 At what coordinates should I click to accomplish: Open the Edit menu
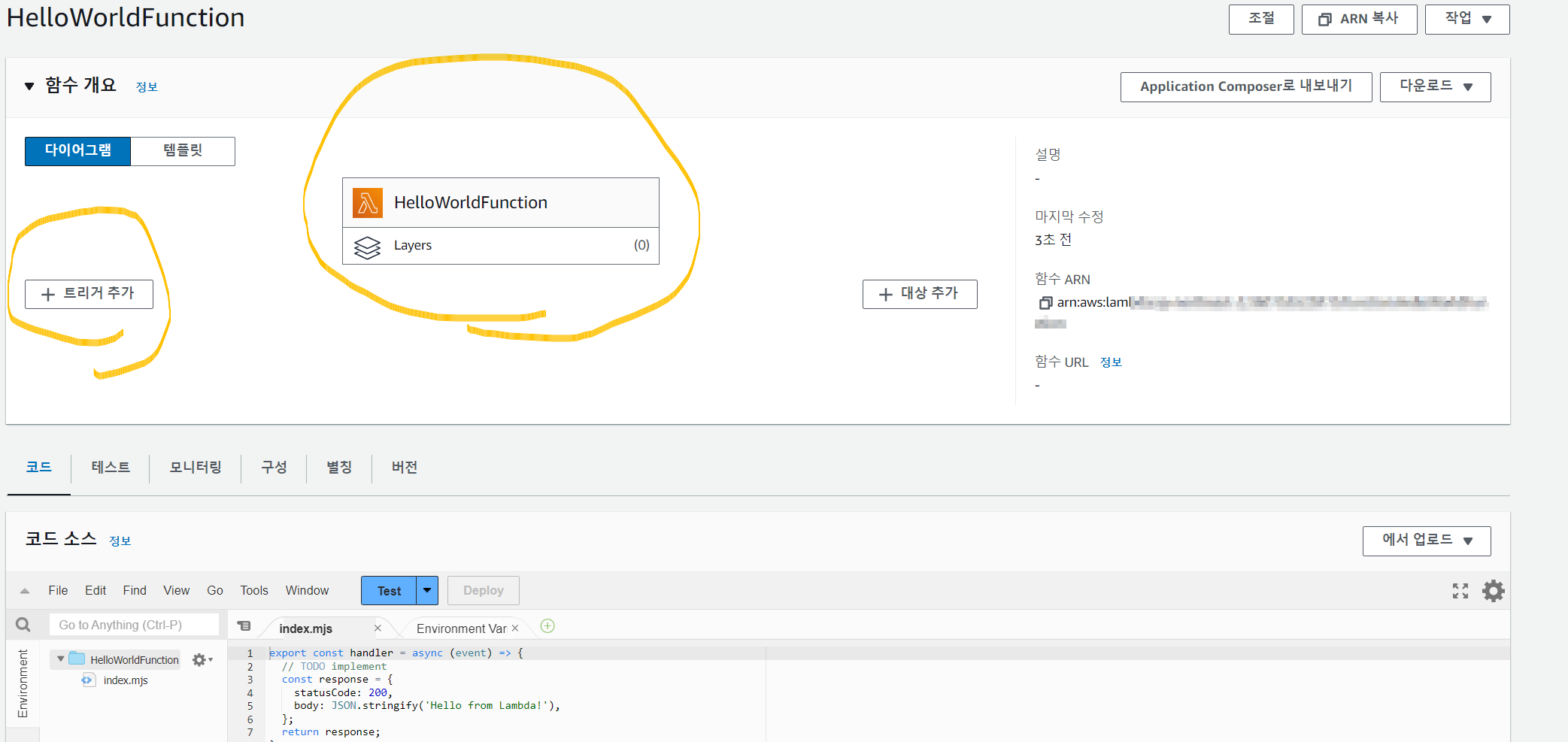click(96, 591)
